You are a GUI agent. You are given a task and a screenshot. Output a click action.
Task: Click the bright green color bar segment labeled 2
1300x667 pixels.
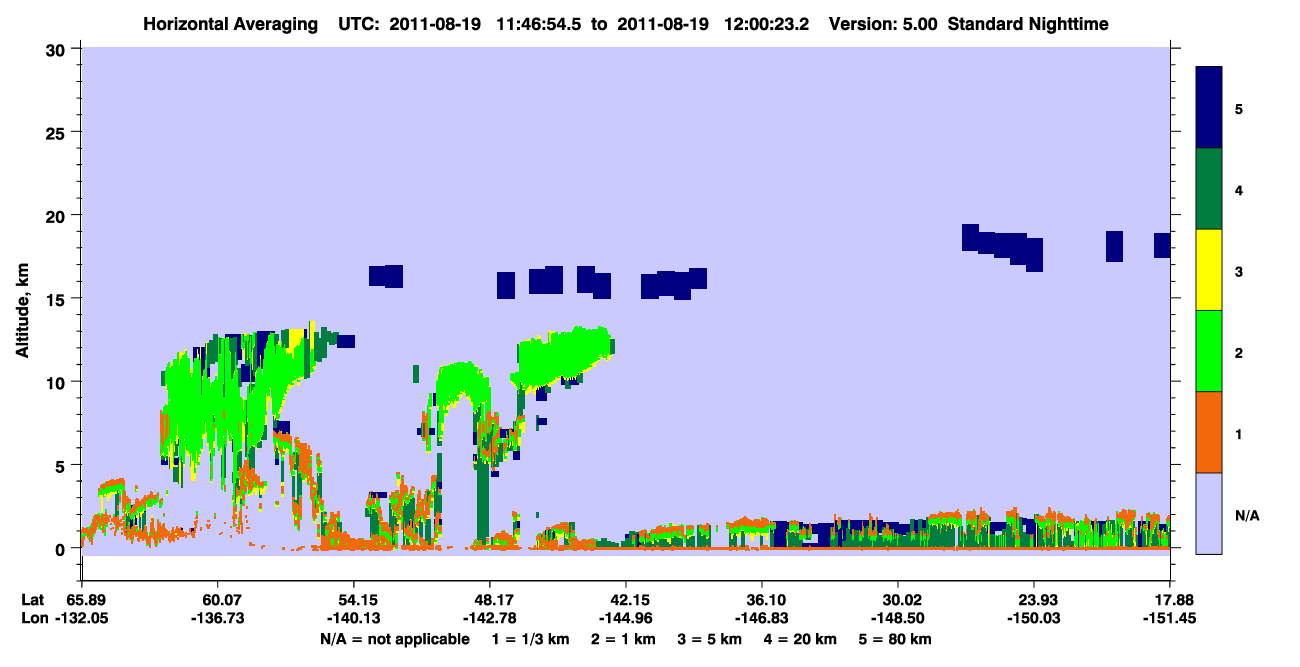(x=1209, y=351)
